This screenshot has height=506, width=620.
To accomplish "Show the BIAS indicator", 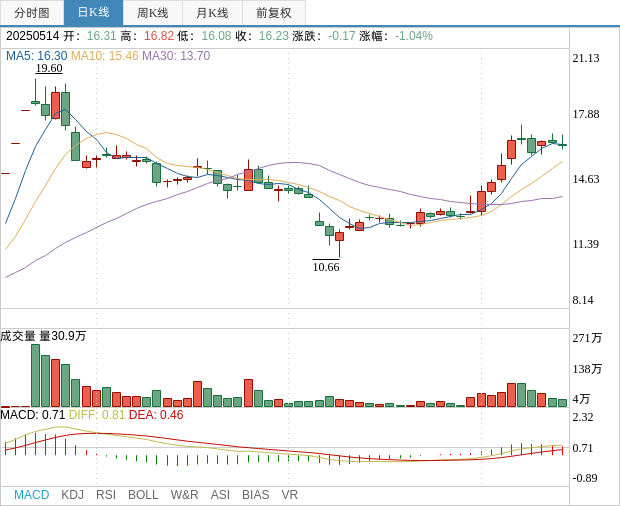I will click(255, 495).
